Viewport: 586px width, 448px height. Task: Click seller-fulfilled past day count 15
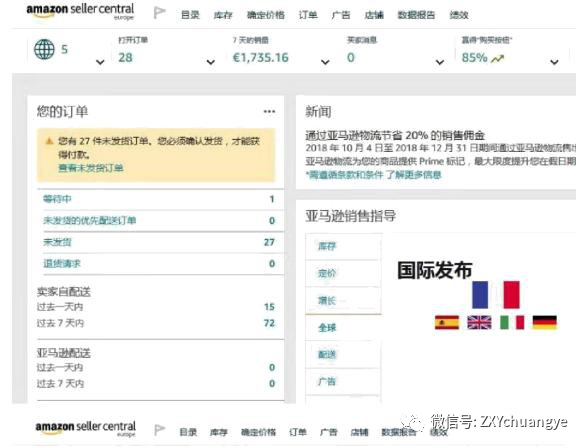(x=269, y=307)
